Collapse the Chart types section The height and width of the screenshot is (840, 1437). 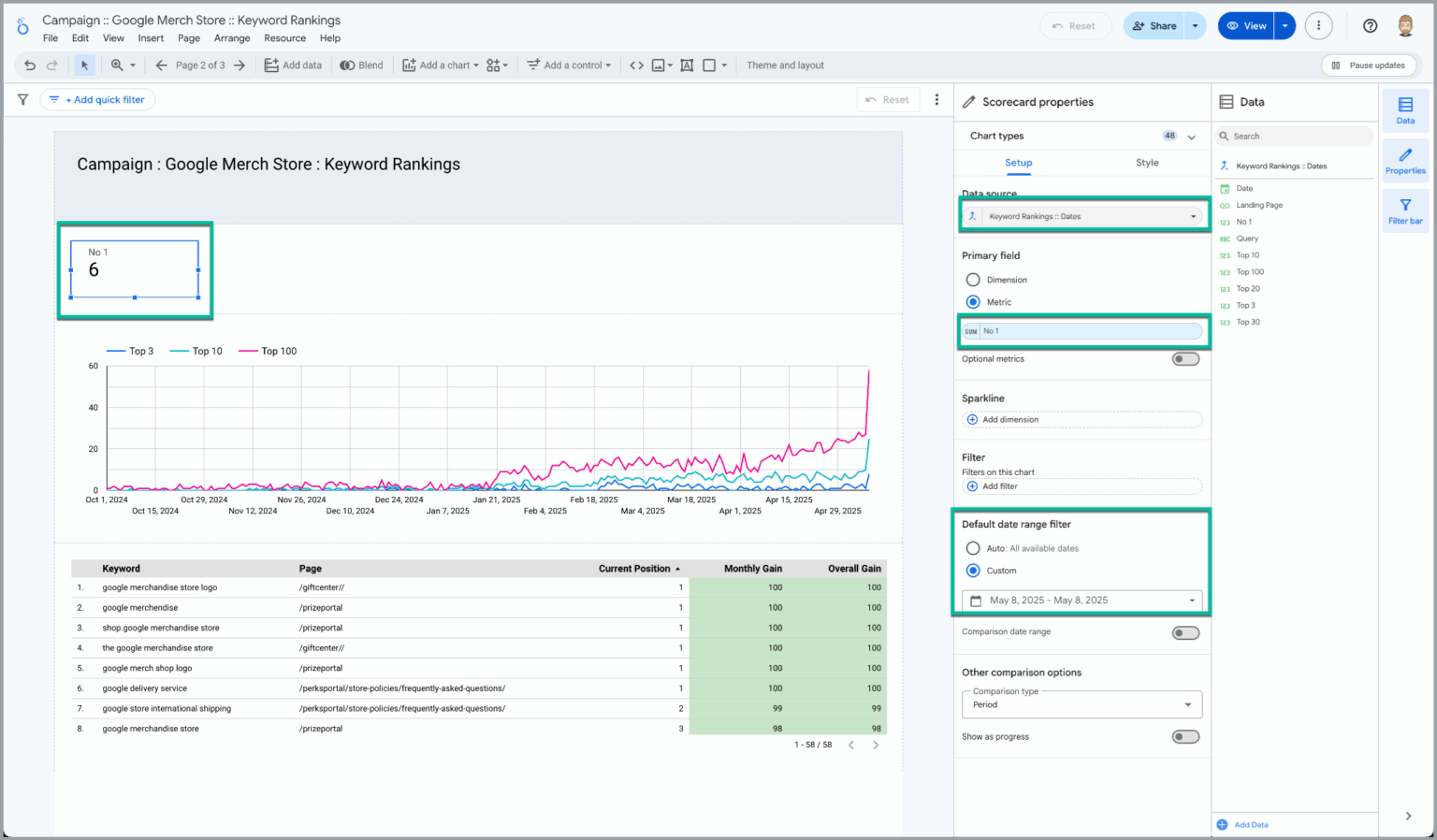tap(1192, 136)
